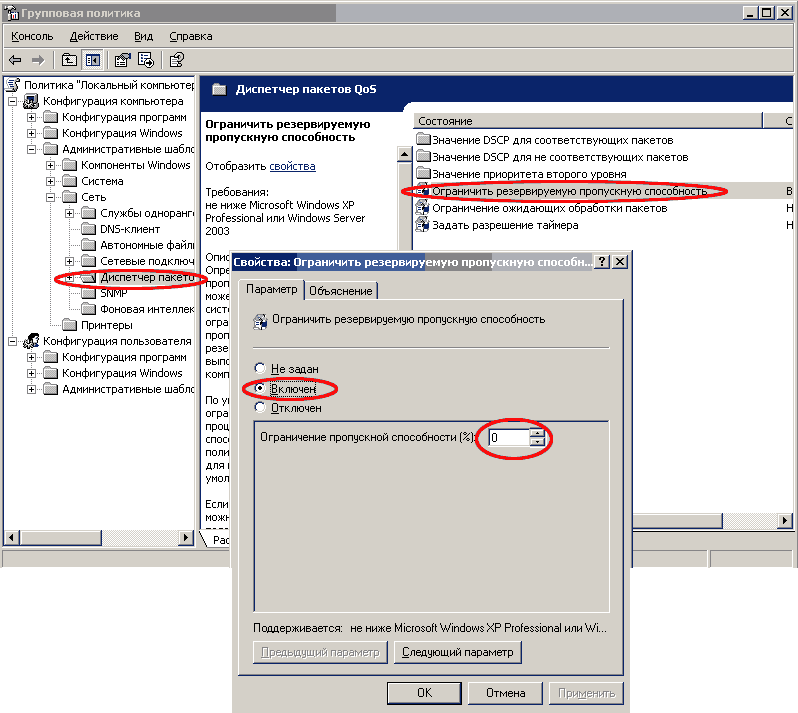The width and height of the screenshot is (798, 713).
Task: Click the SNMP folder icon in tree
Action: coord(89,293)
